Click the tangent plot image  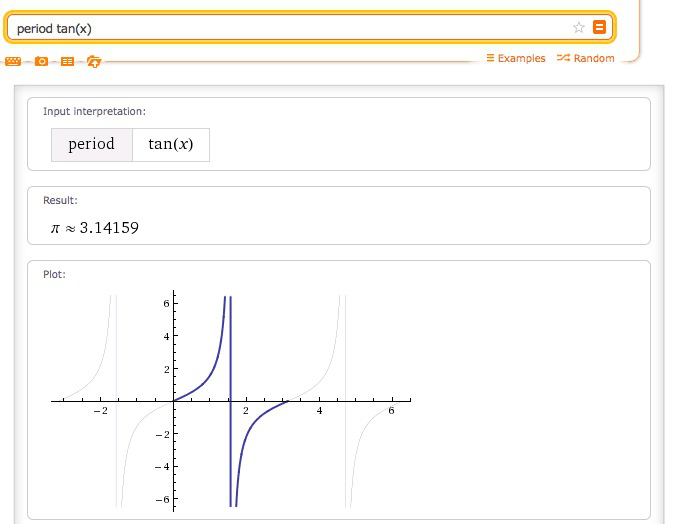tap(231, 401)
